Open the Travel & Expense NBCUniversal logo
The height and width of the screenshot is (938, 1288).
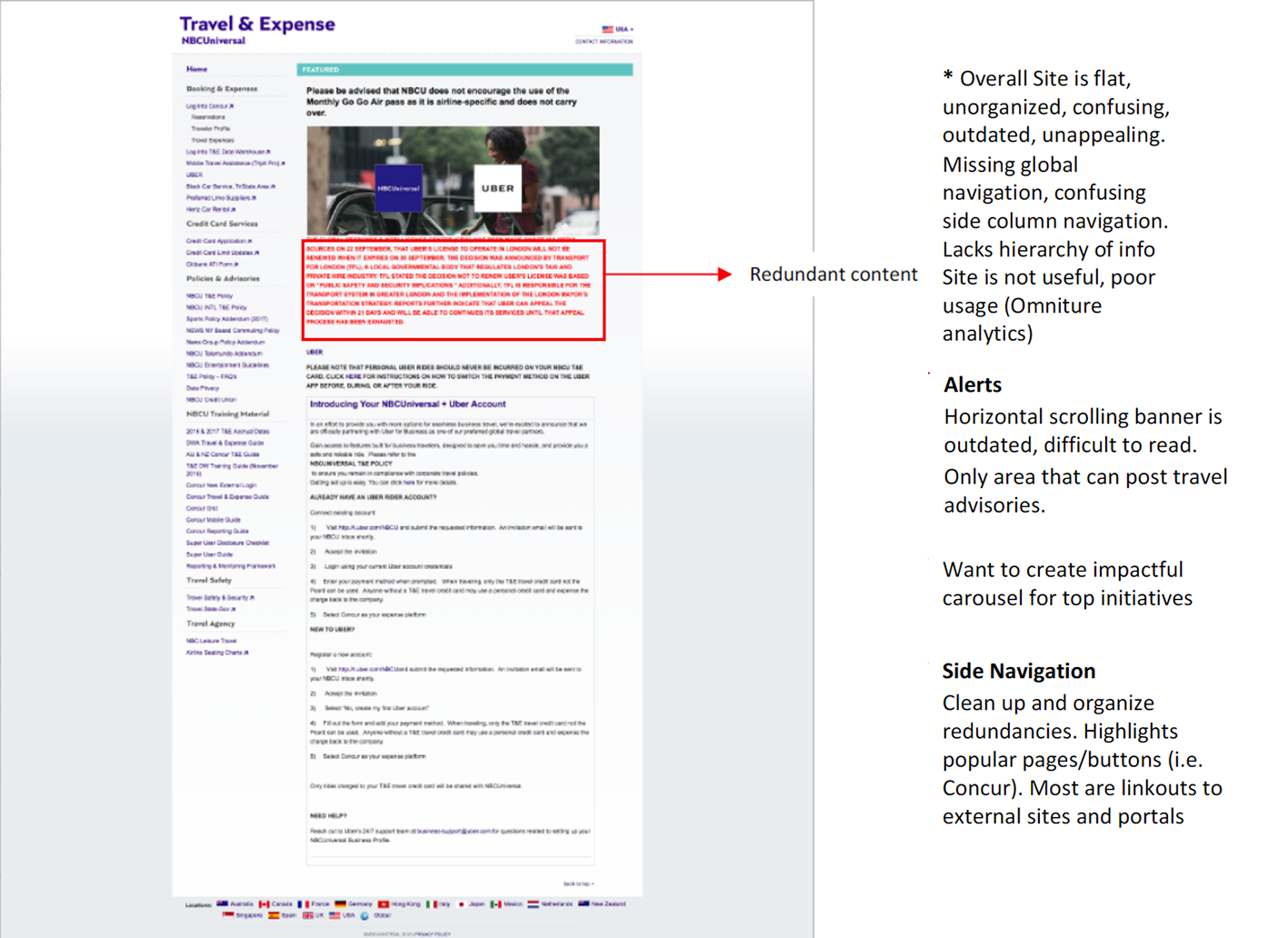point(256,29)
